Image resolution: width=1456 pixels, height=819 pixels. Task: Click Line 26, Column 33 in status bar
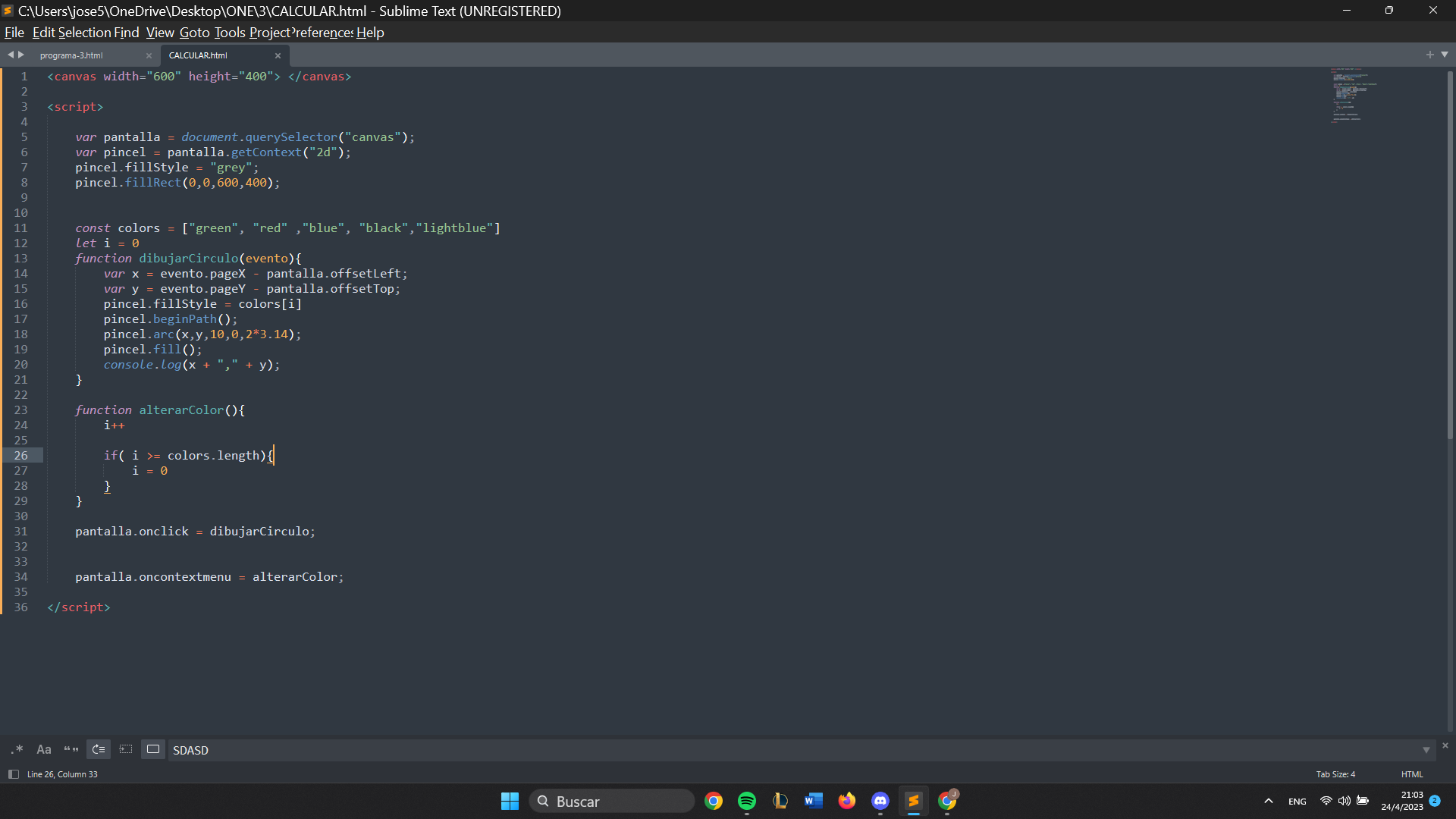[62, 774]
